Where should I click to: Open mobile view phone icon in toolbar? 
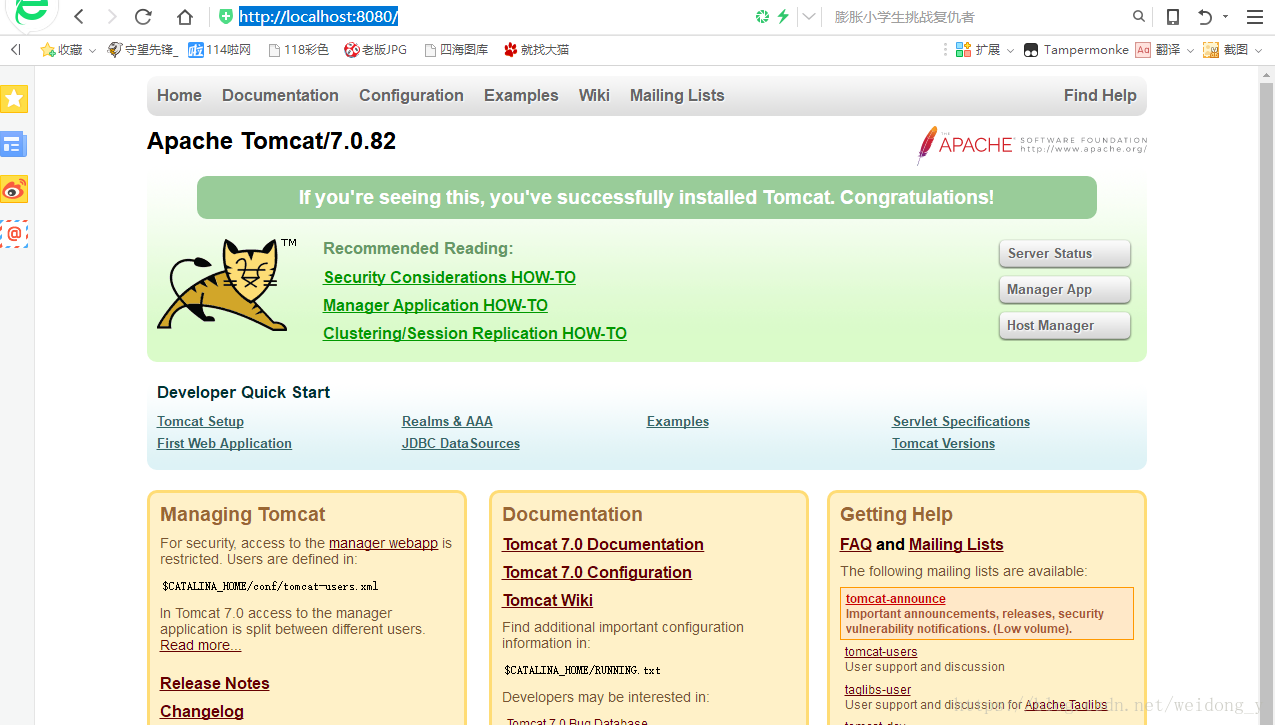(x=1173, y=17)
